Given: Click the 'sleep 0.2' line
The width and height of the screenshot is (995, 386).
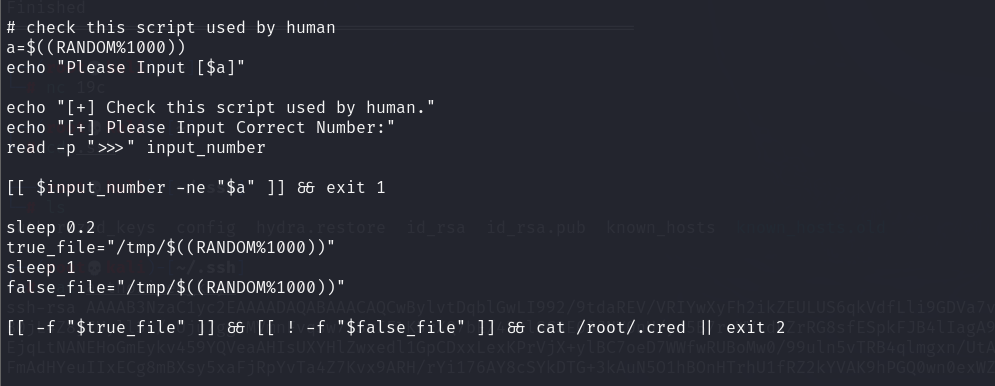Looking at the screenshot, I should (51, 228).
